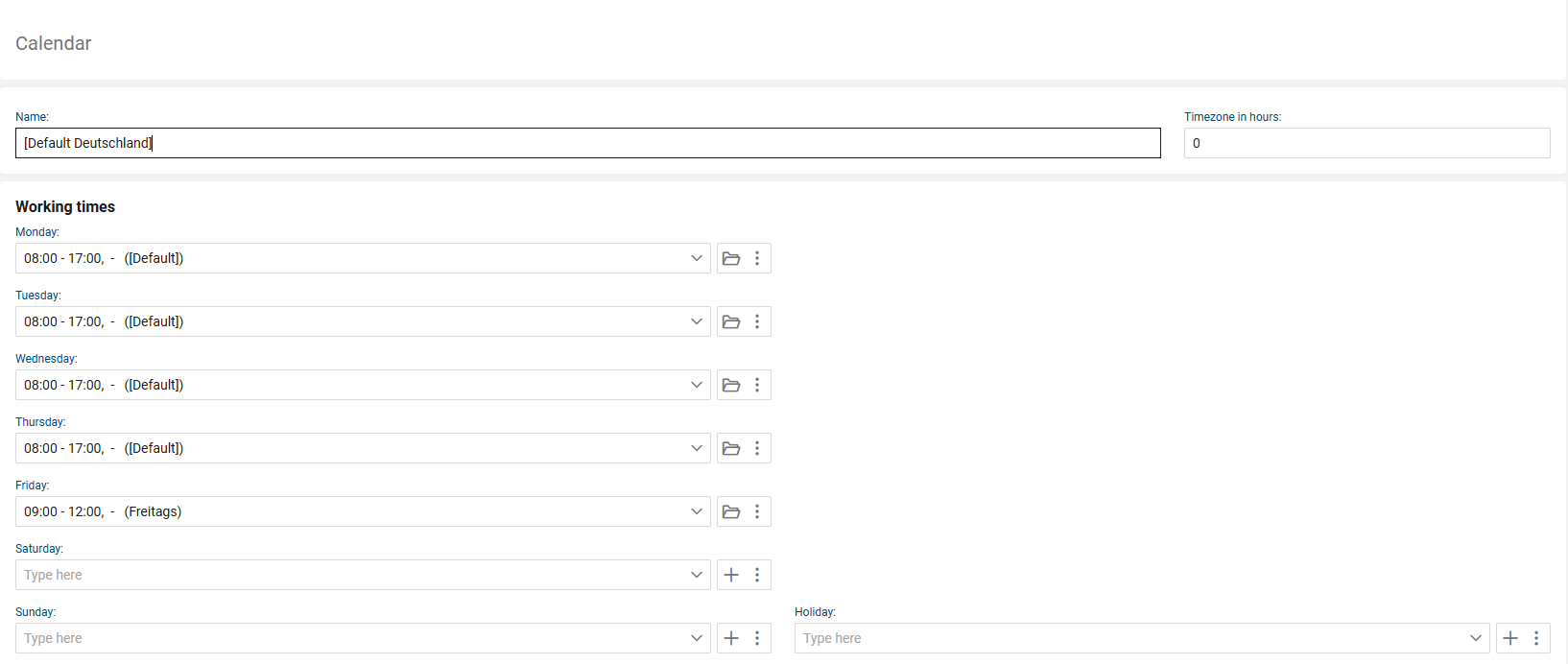
Task: Click the Timezone in hours: label
Action: tap(1232, 117)
